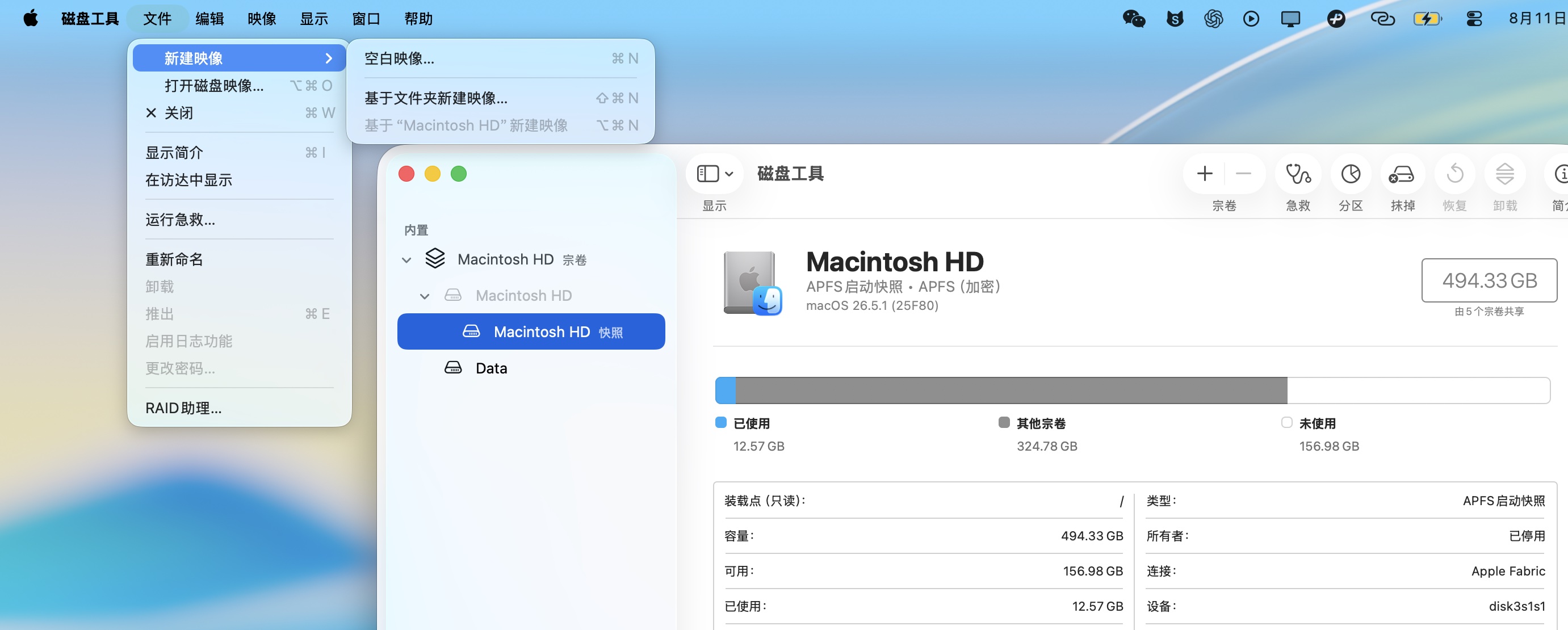Choose 关闭 in the File menu
This screenshot has width=1568, height=630.
click(x=239, y=113)
